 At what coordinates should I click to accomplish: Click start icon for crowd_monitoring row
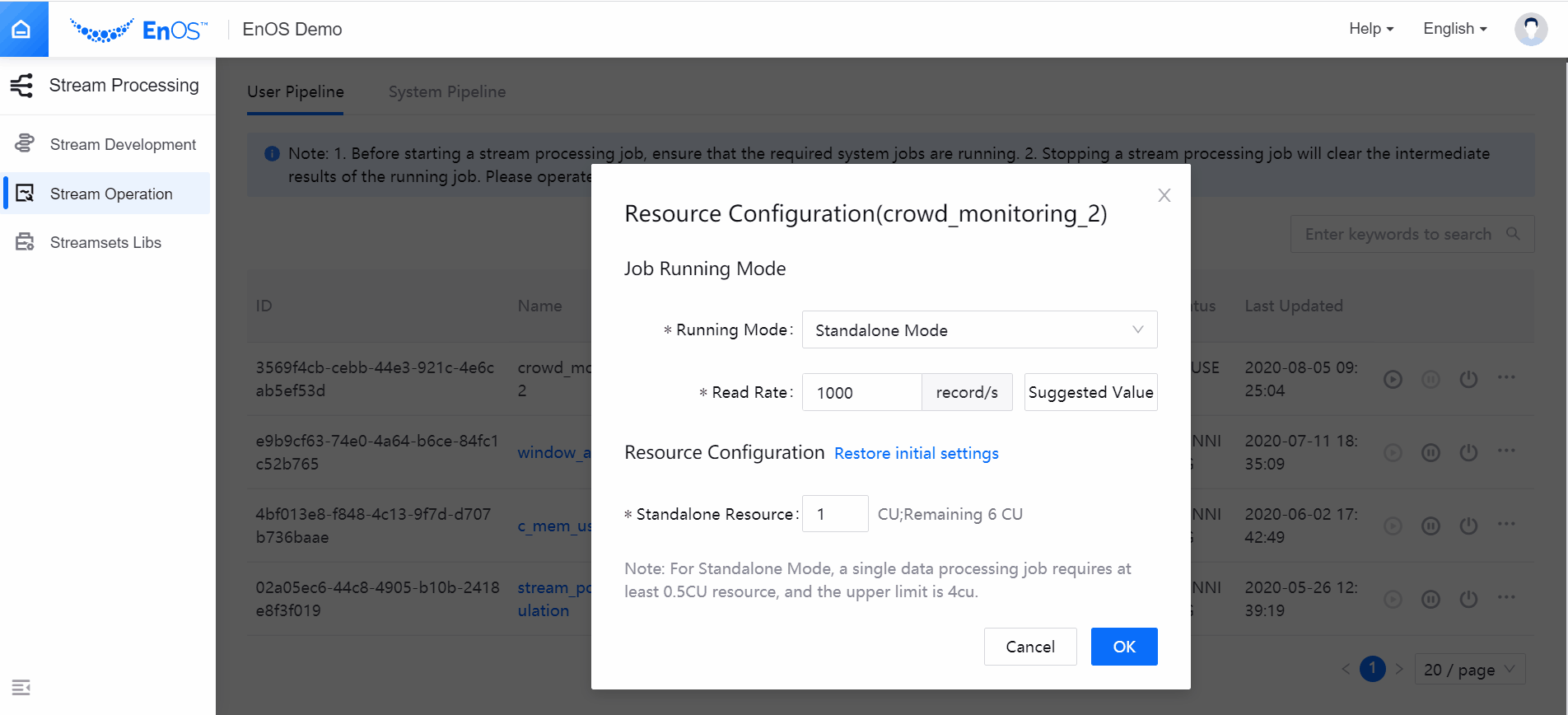coord(1393,379)
